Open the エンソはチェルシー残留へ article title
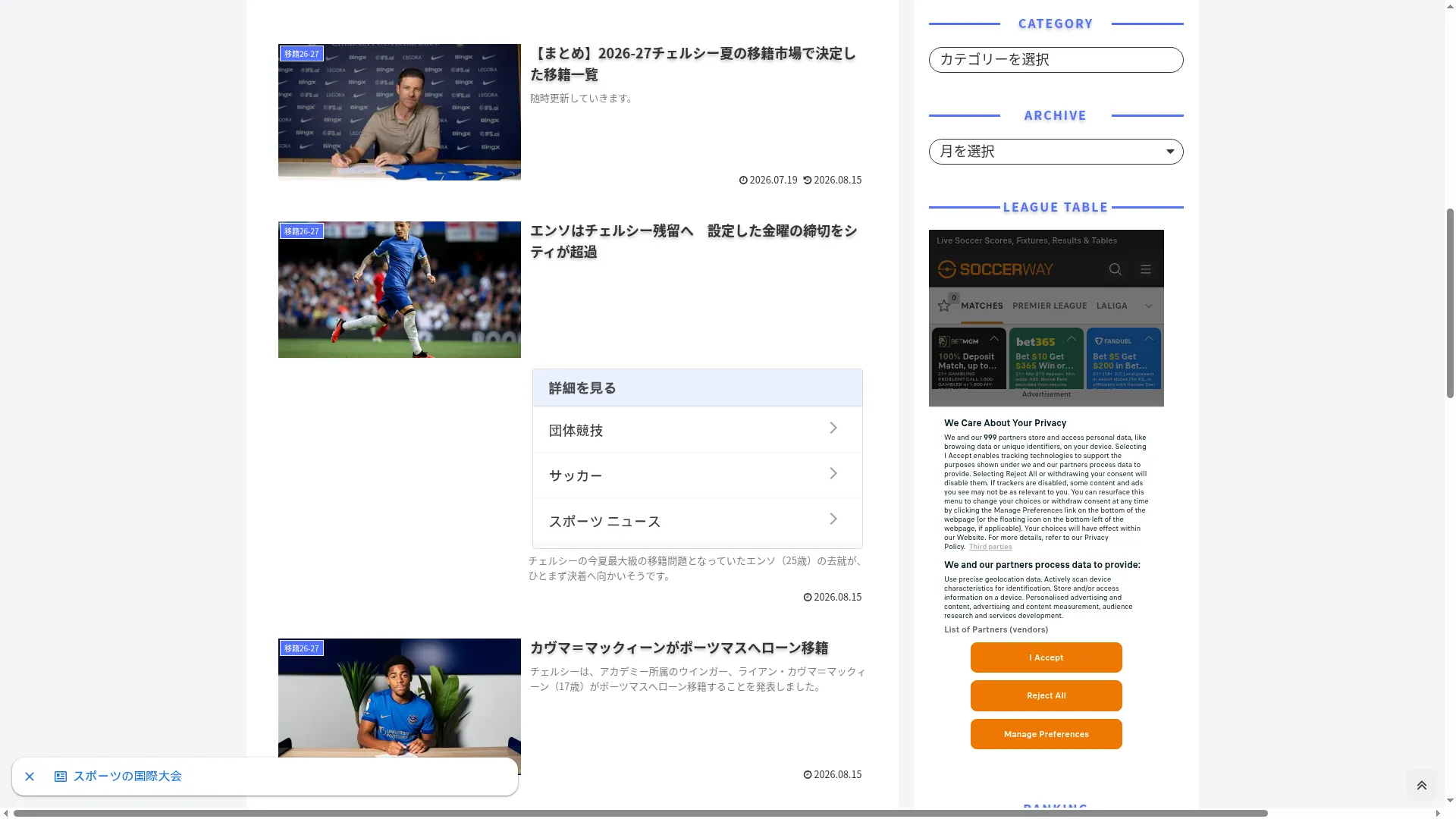 point(693,241)
